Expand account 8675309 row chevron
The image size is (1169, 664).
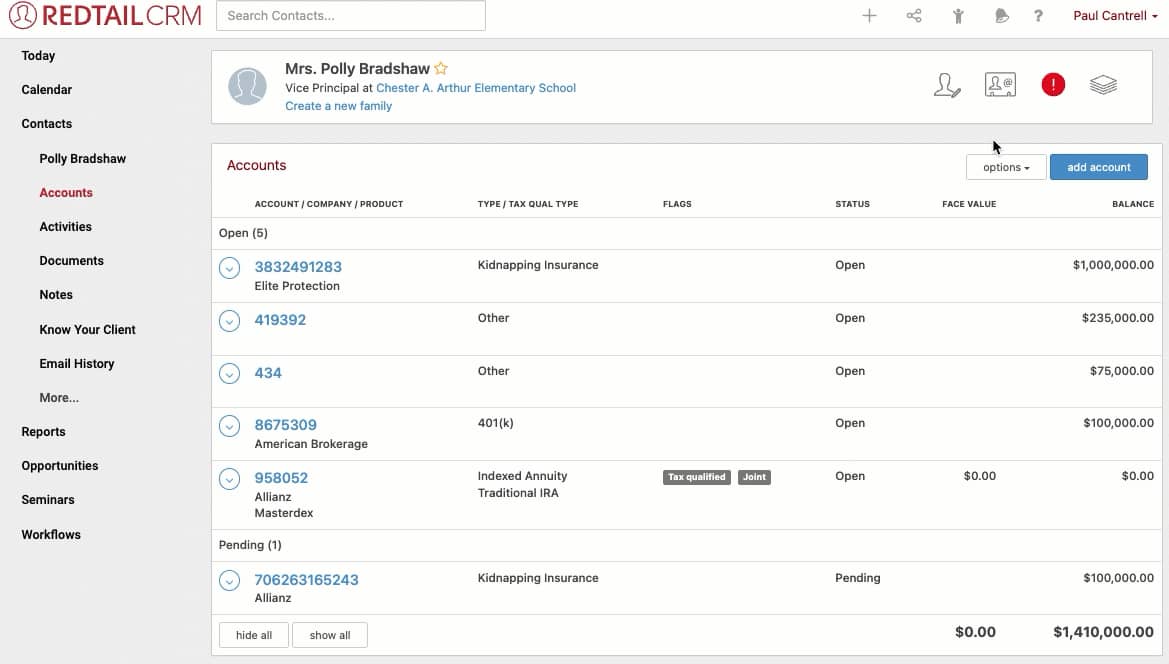[x=230, y=426]
